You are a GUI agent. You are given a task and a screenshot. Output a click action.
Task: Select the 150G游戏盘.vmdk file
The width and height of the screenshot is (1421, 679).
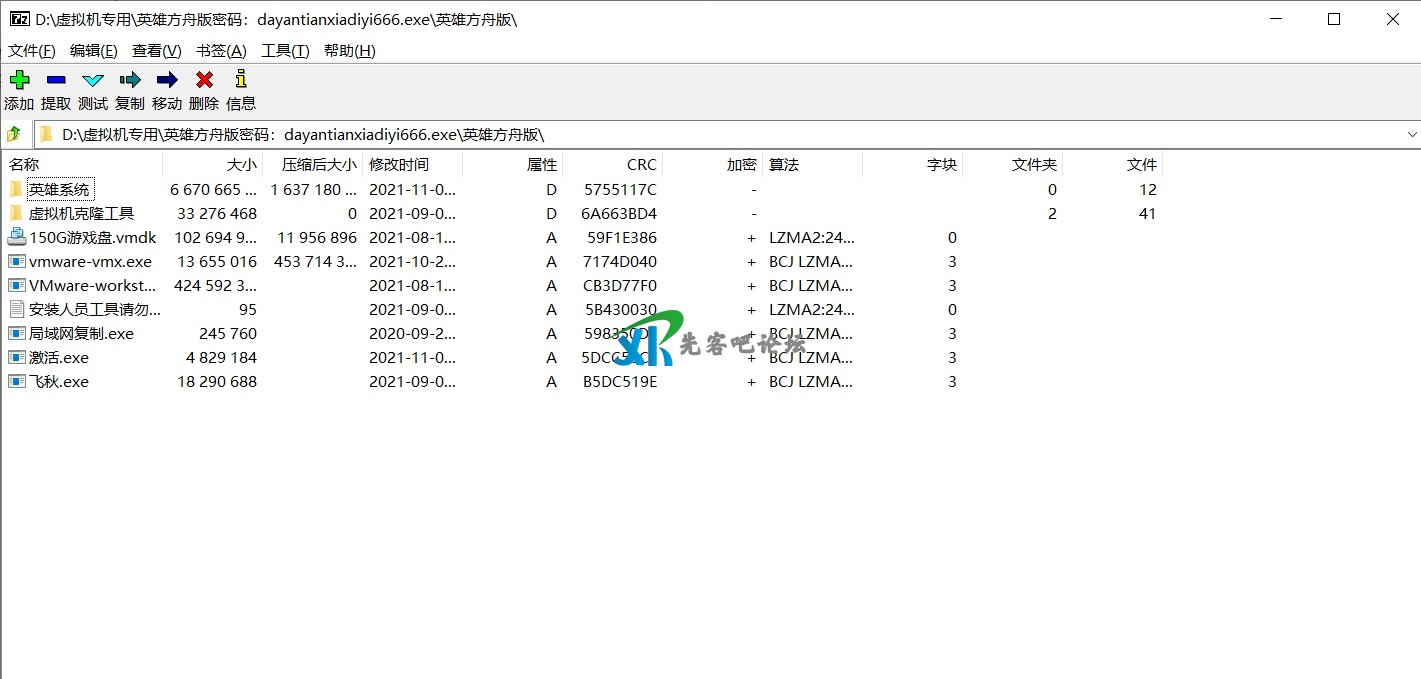pyautogui.click(x=91, y=238)
